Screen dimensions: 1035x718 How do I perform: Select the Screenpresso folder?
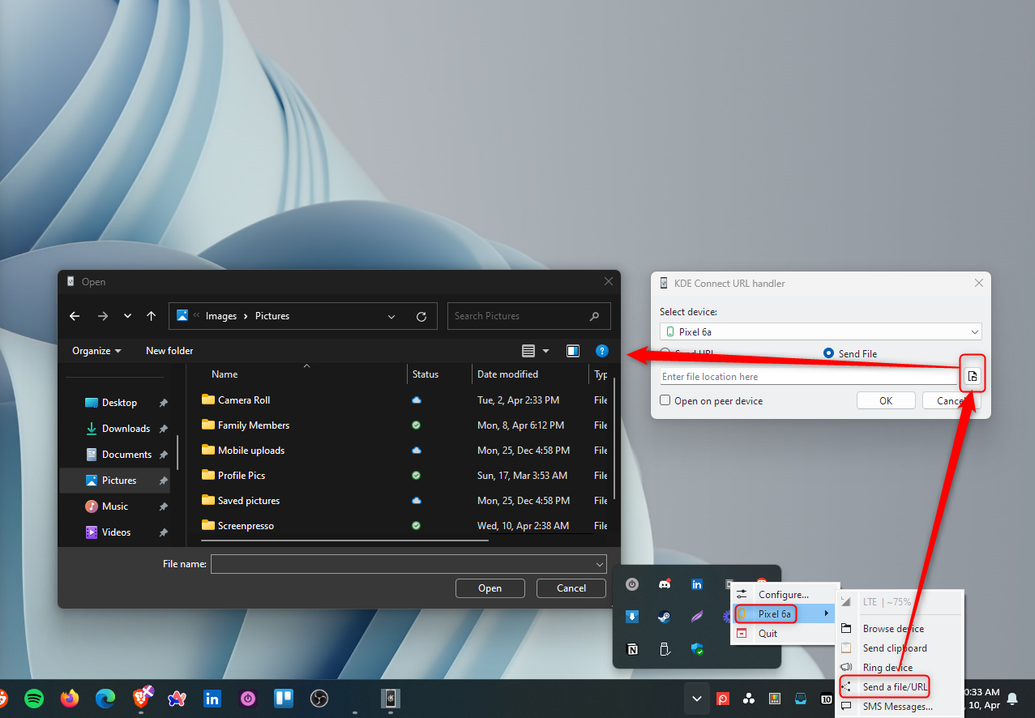pos(246,526)
